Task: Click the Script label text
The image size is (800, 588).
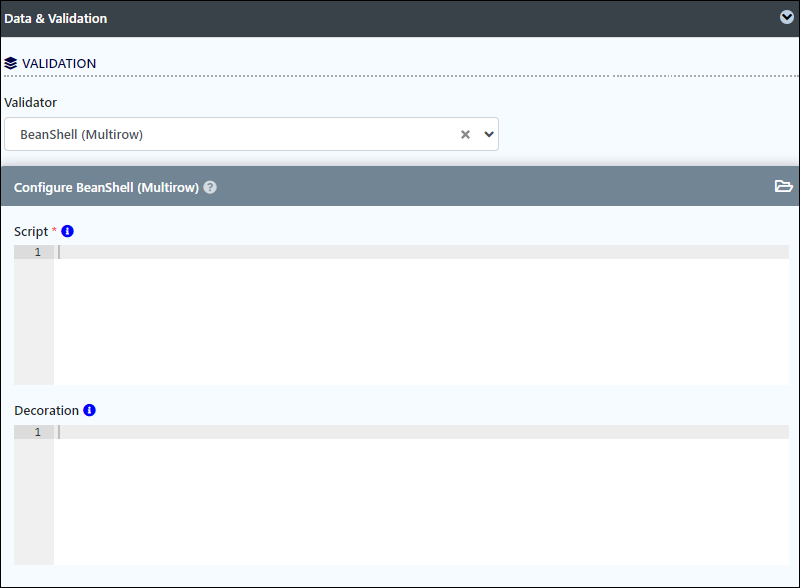Action: tap(31, 232)
